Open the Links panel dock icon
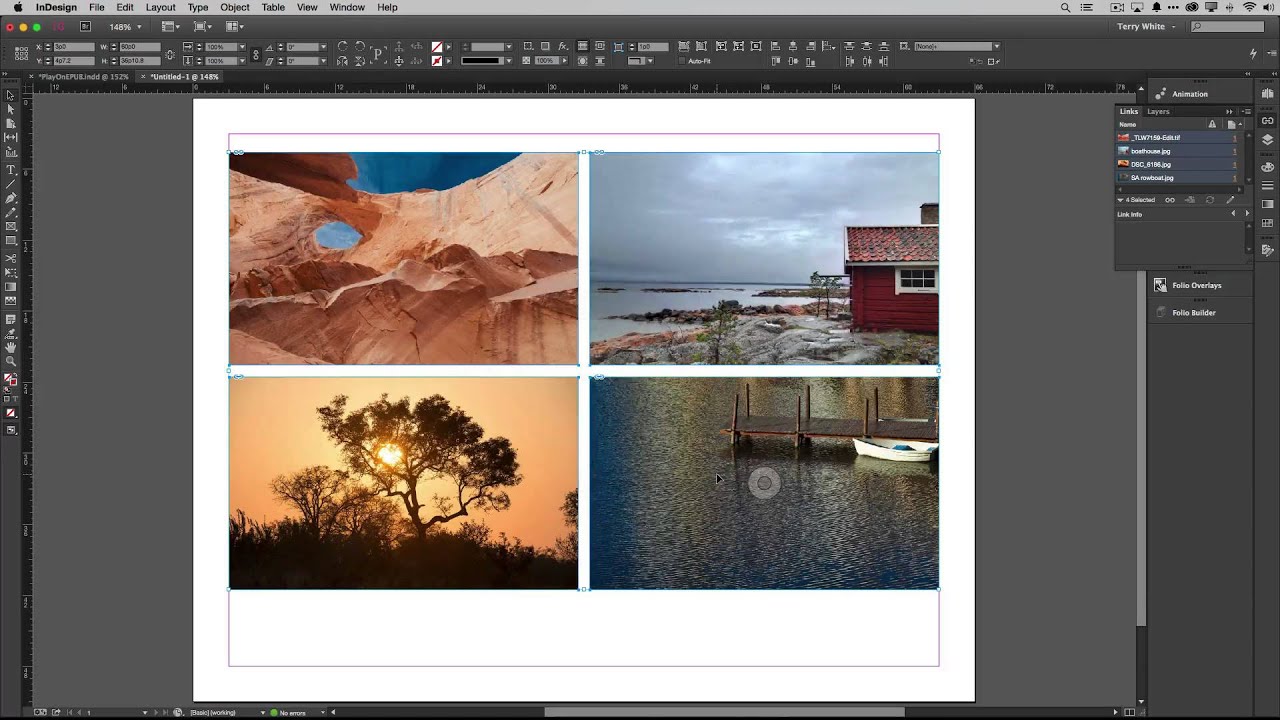The image size is (1280, 720). click(x=1267, y=120)
